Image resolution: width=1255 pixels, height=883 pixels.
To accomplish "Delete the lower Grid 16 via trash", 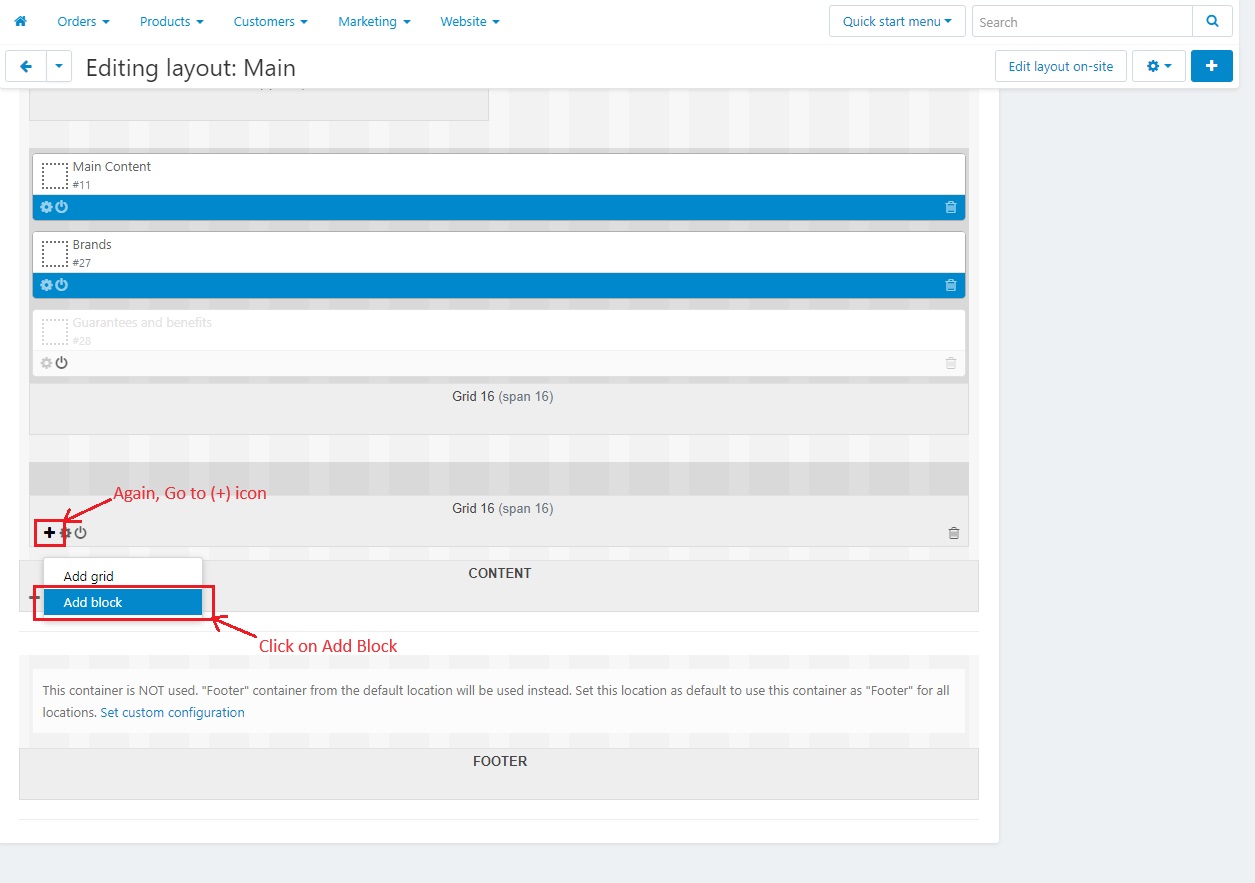I will 954,533.
